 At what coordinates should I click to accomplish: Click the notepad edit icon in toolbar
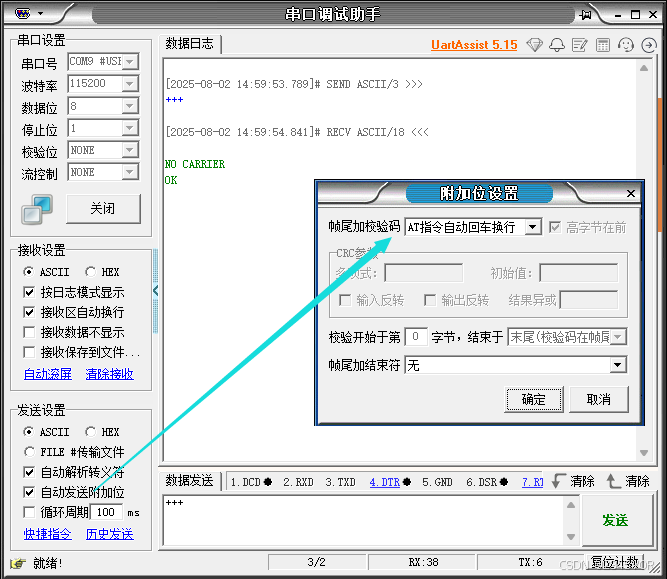(580, 45)
